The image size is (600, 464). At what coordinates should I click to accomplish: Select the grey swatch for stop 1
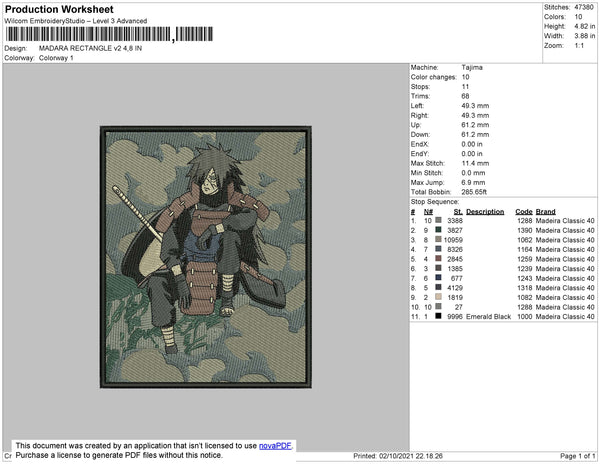(x=439, y=220)
